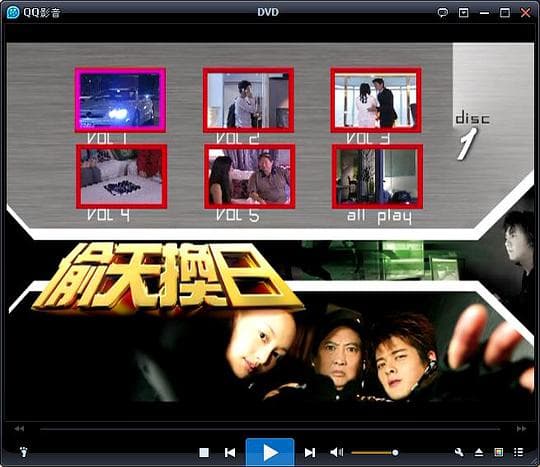Skip to the previous chapter
540x467 pixels.
point(230,453)
